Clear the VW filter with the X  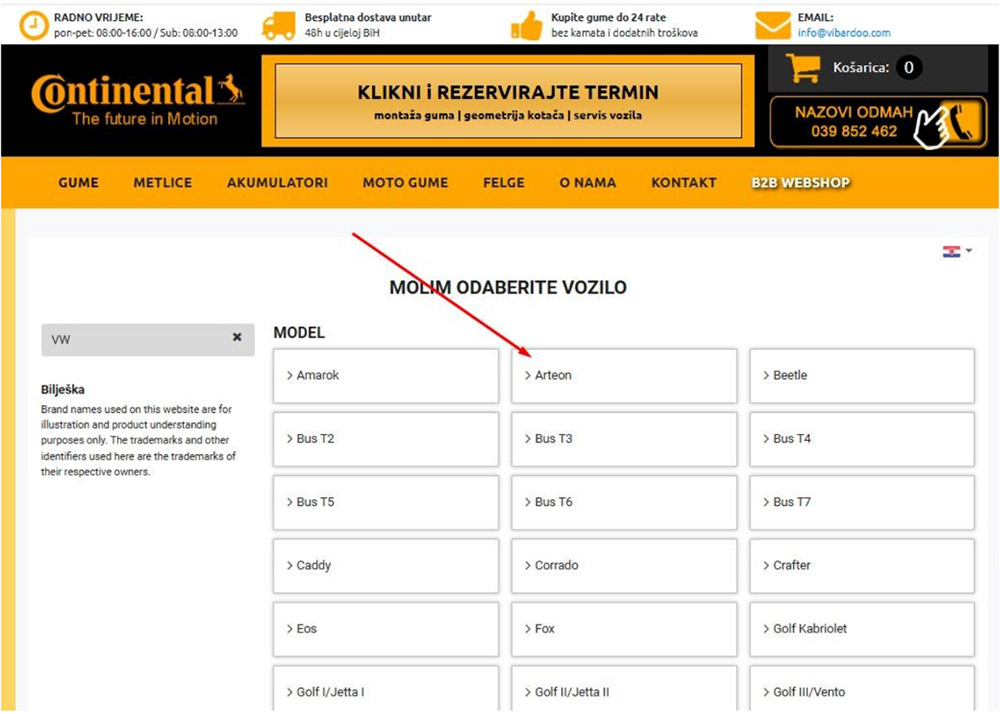[x=237, y=337]
